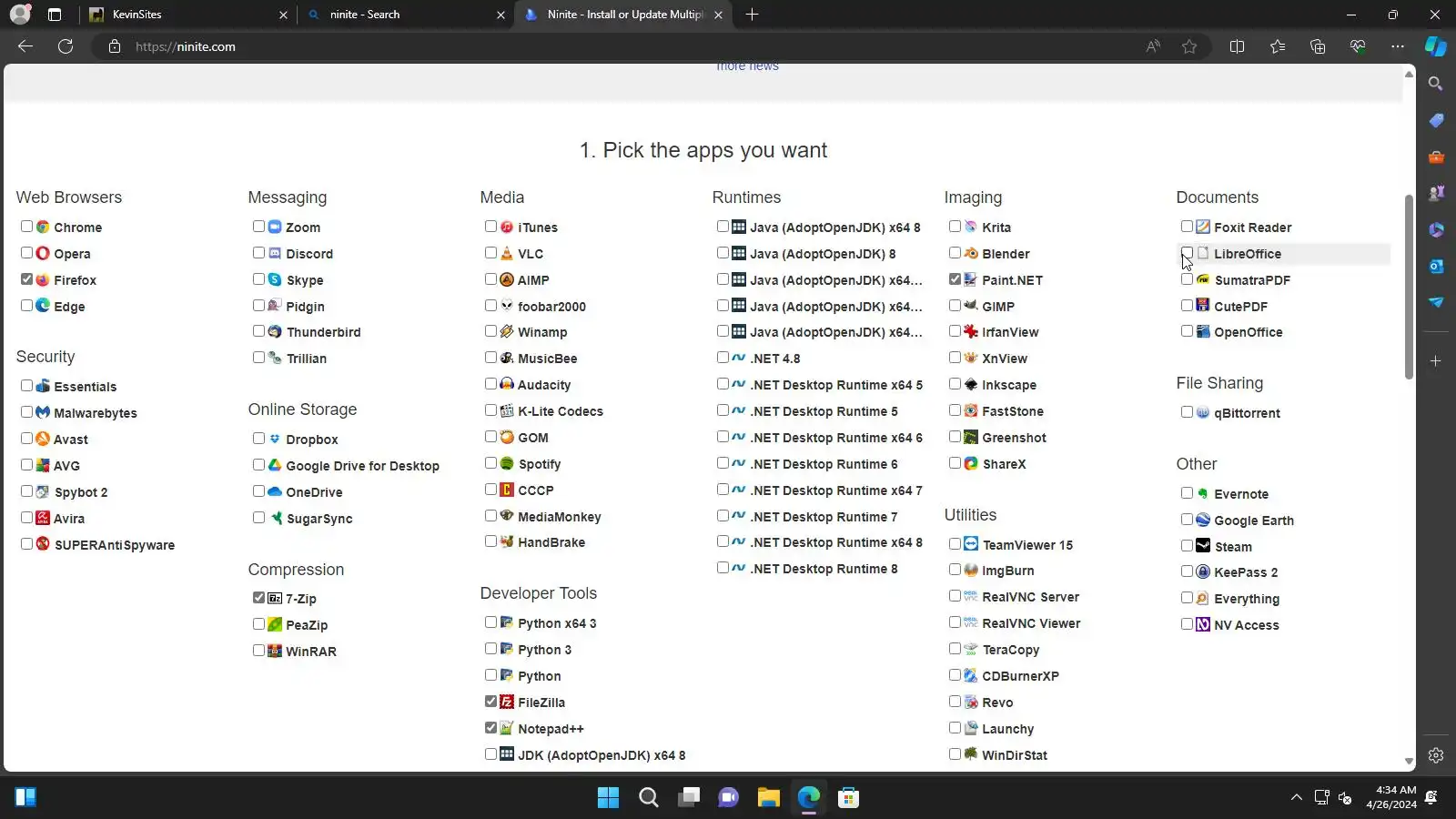Click the Discord app icon
The width and height of the screenshot is (1456, 819).
[275, 253]
